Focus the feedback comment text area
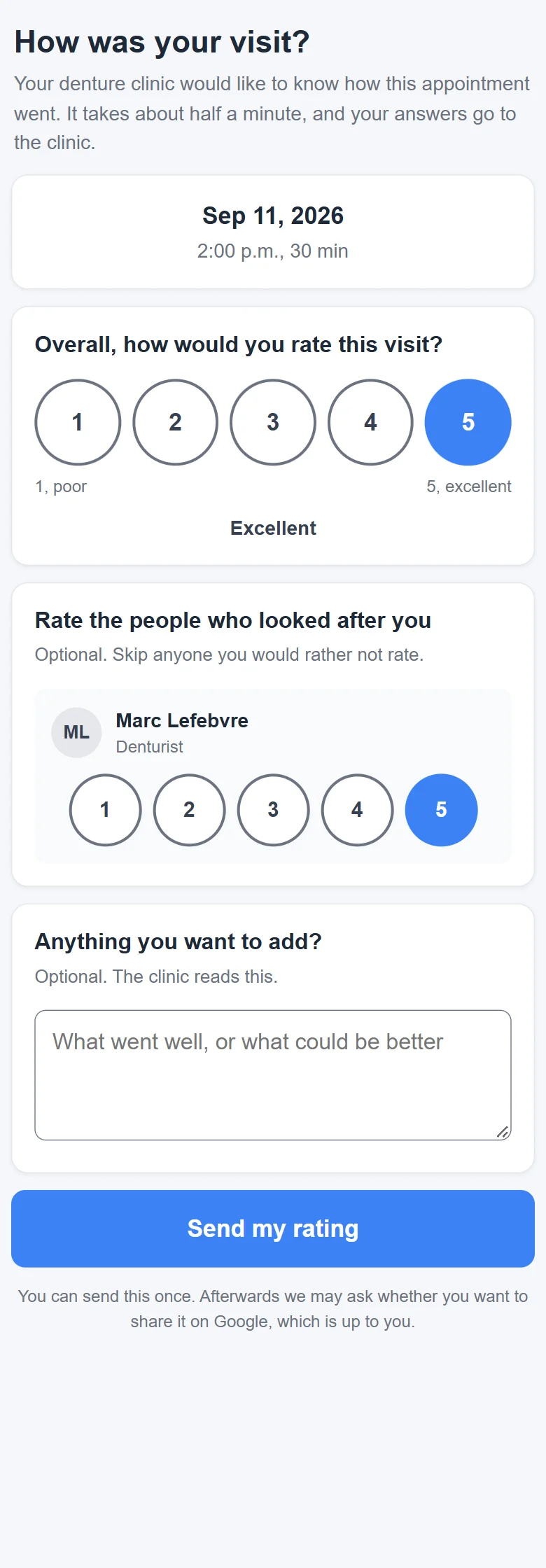 [273, 1075]
